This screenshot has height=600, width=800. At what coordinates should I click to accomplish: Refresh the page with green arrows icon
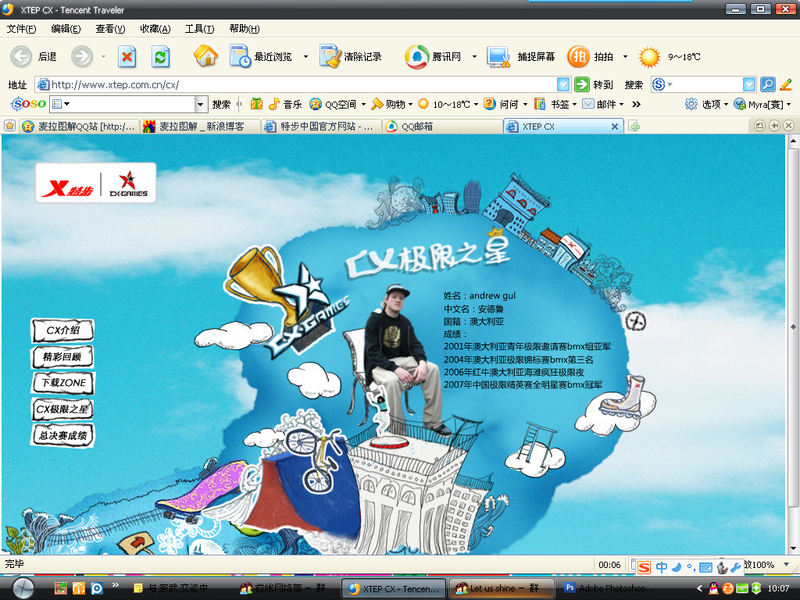pyautogui.click(x=160, y=57)
